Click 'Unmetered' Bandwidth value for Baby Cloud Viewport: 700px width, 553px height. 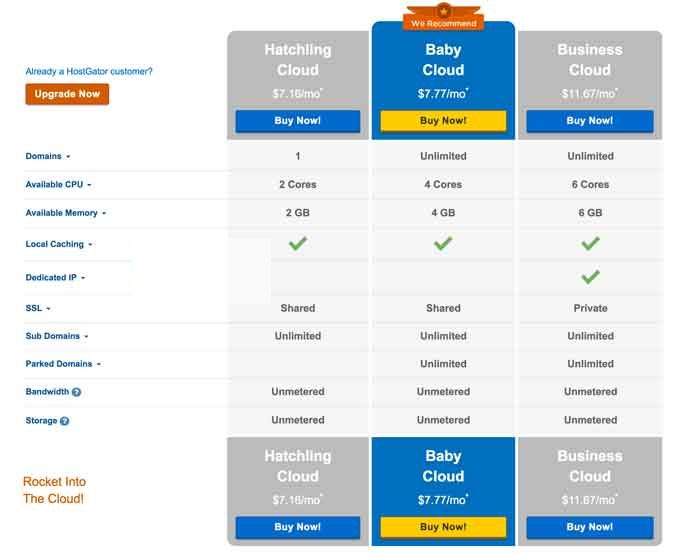tap(443, 391)
